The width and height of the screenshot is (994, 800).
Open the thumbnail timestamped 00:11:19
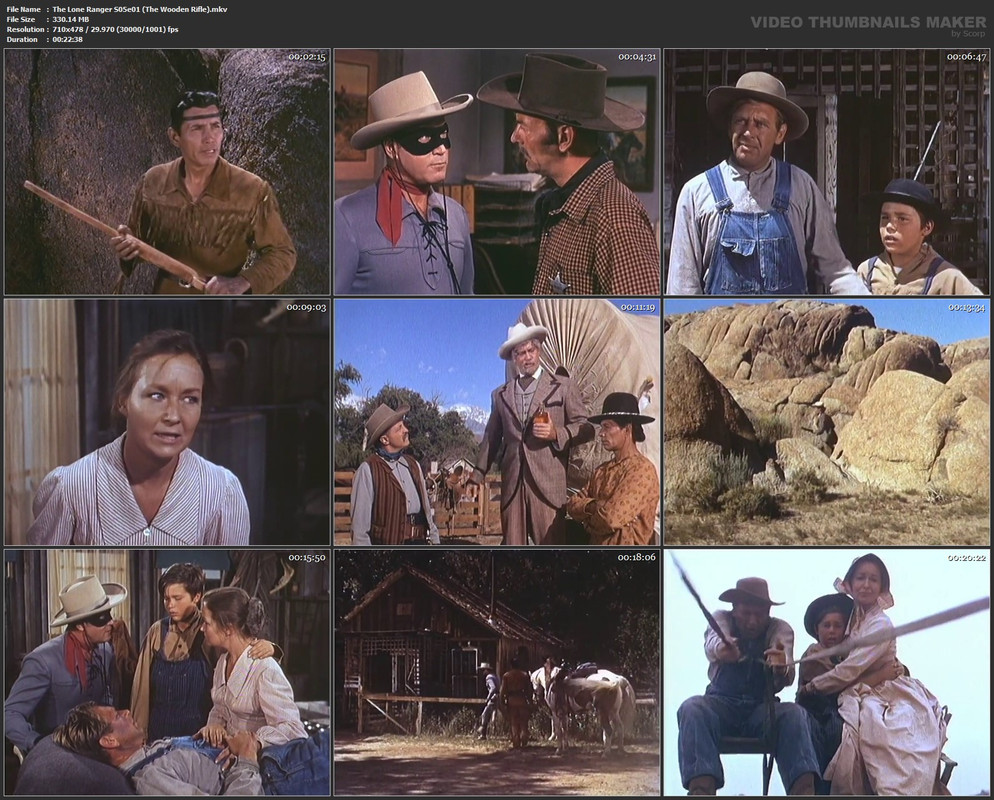tap(497, 422)
